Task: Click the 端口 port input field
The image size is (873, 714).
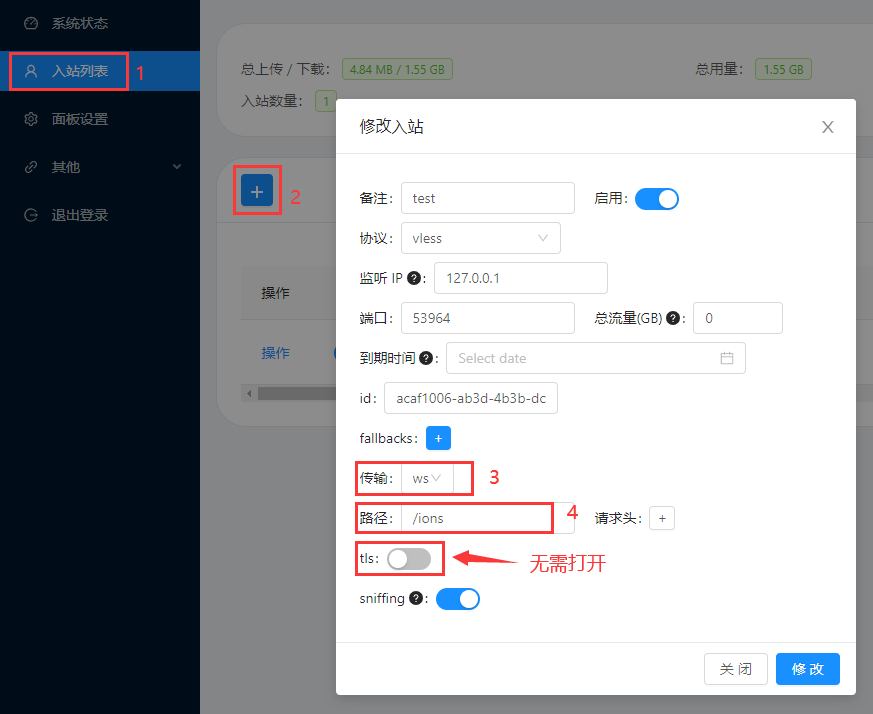Action: tap(487, 318)
